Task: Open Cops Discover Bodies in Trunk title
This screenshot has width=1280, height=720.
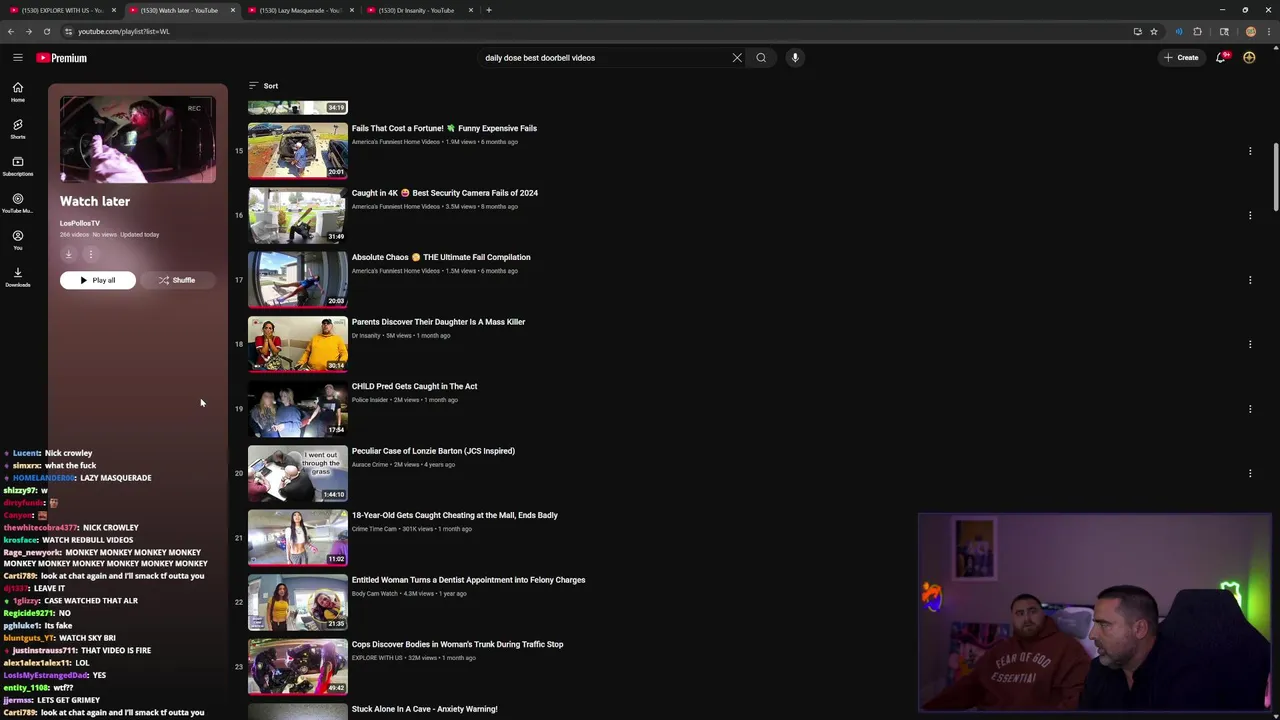Action: (457, 644)
